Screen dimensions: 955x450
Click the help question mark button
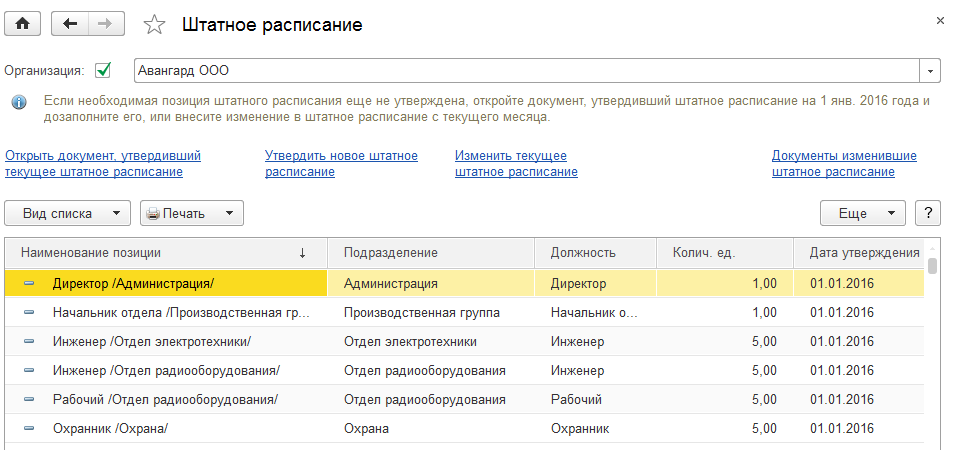pos(929,213)
